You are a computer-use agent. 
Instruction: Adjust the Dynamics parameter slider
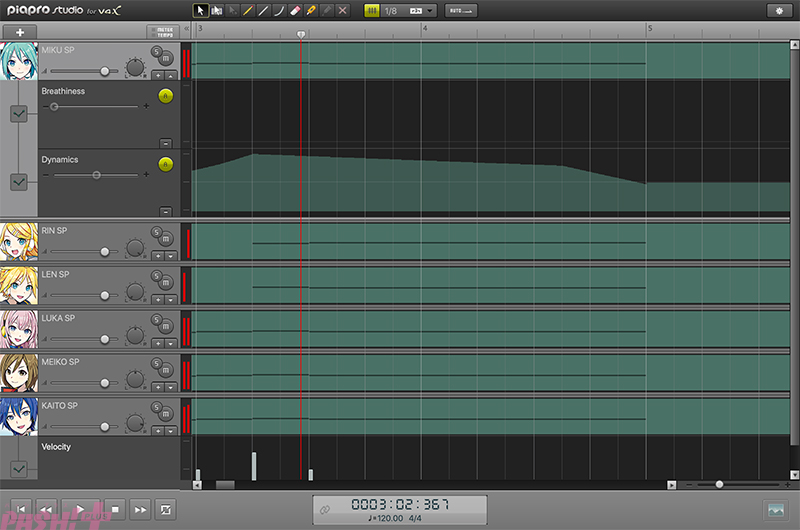pos(96,175)
